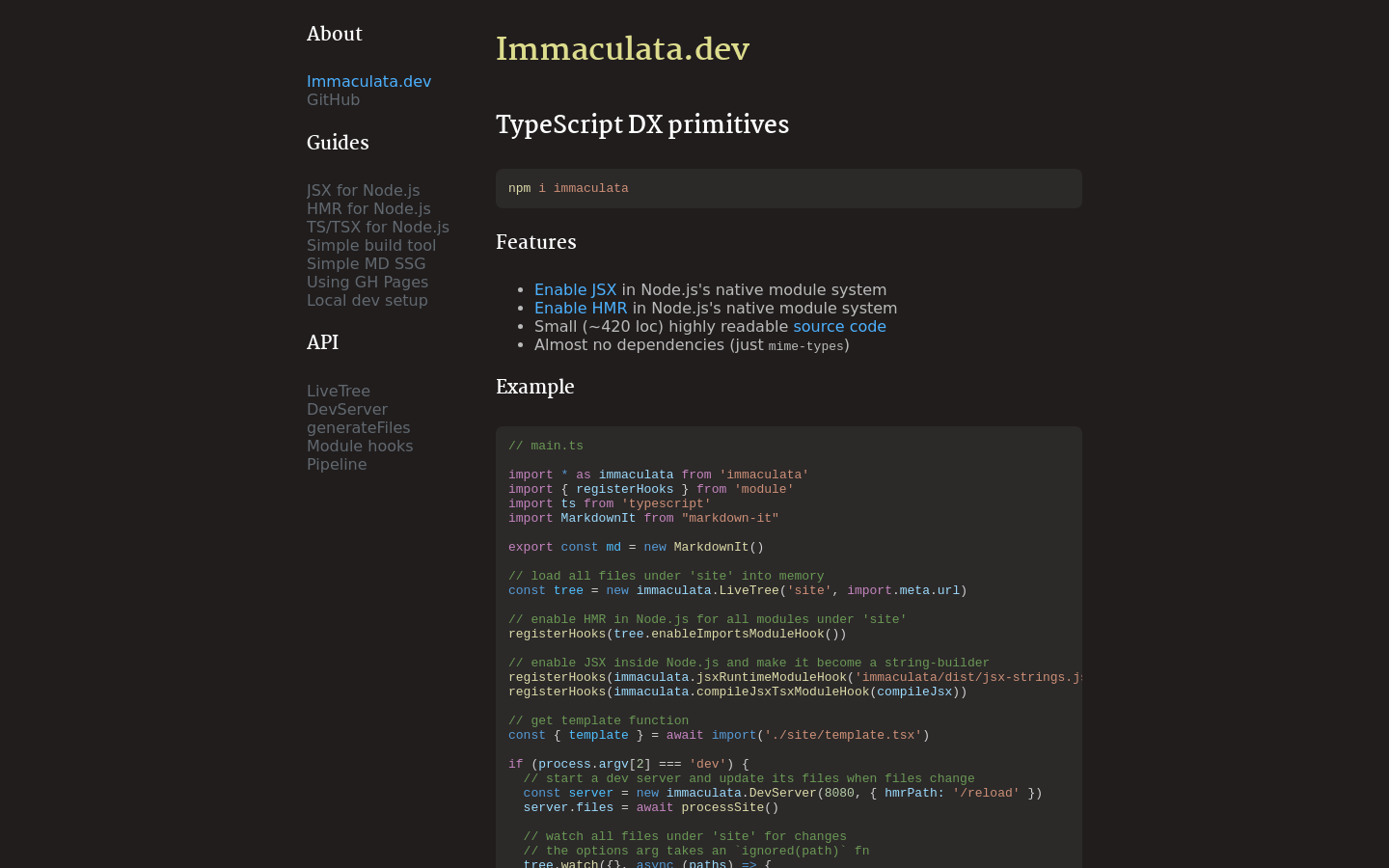This screenshot has width=1389, height=868.
Task: Open the generateFiles API page
Action: [359, 428]
